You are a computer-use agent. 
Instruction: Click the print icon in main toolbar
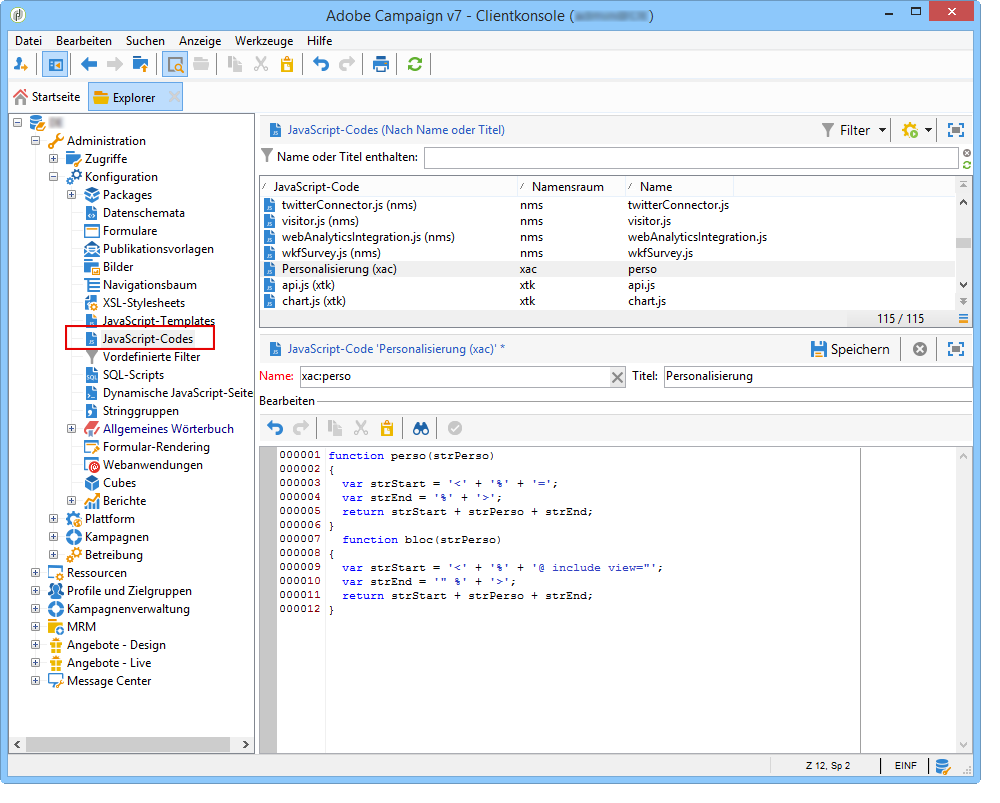(x=380, y=65)
